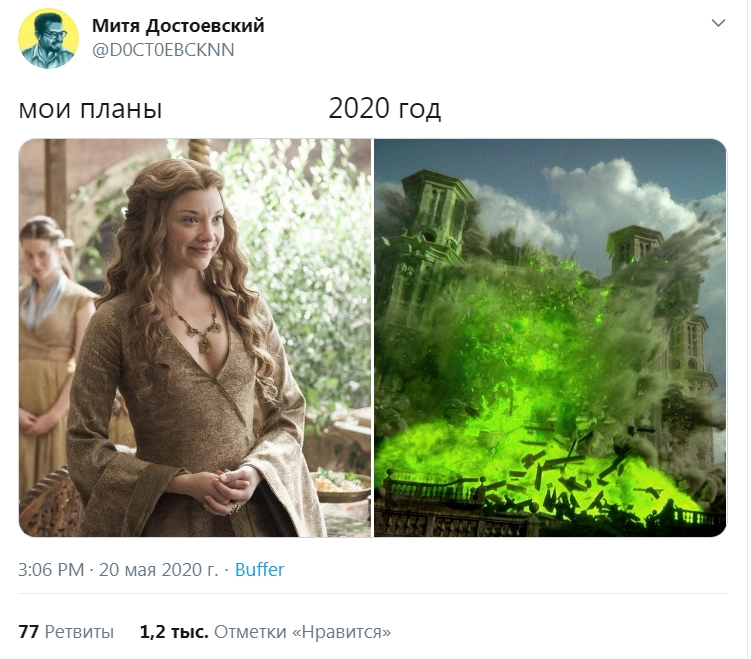Open the Отметки «Нравится» likes list
Screen dimensions: 751x659
point(302,632)
